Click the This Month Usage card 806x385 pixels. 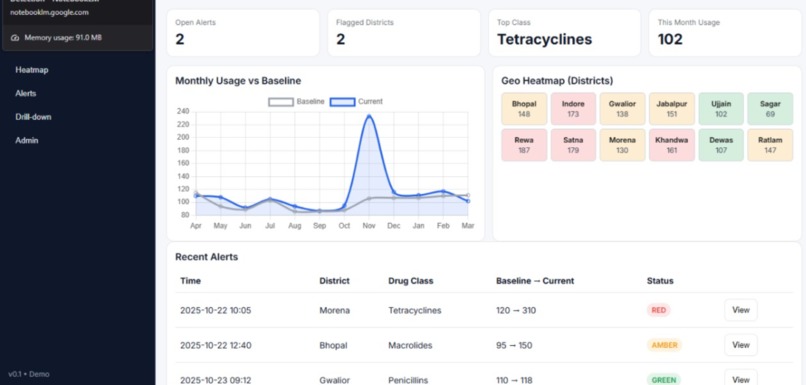click(725, 33)
